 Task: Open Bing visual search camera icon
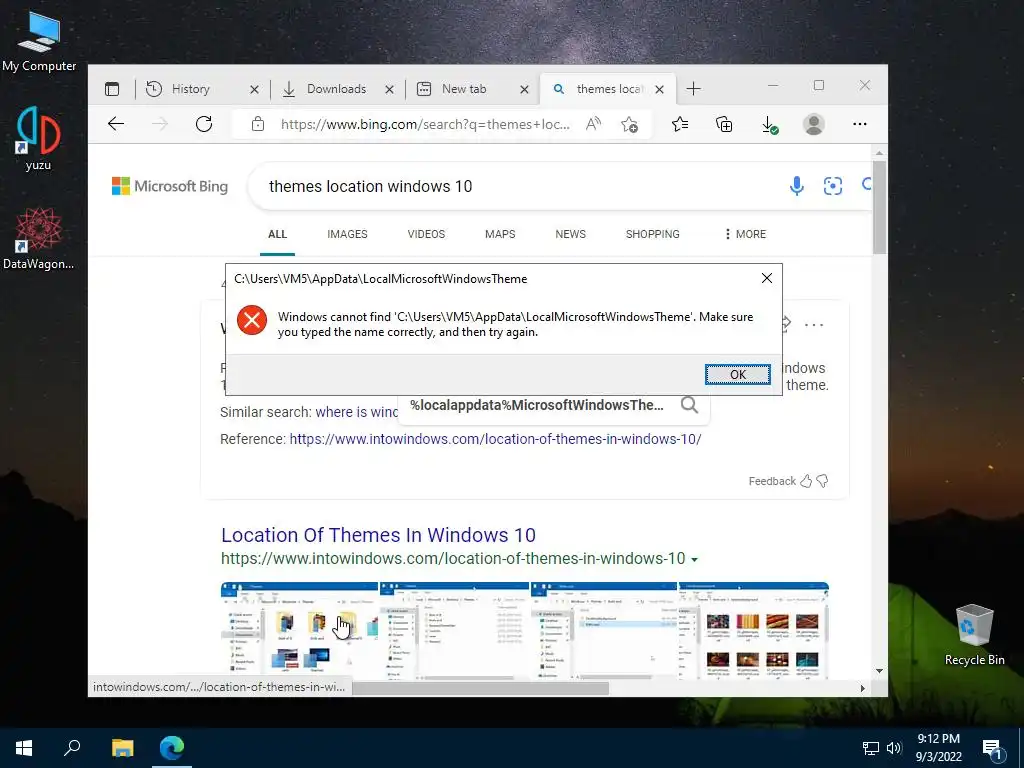833,186
